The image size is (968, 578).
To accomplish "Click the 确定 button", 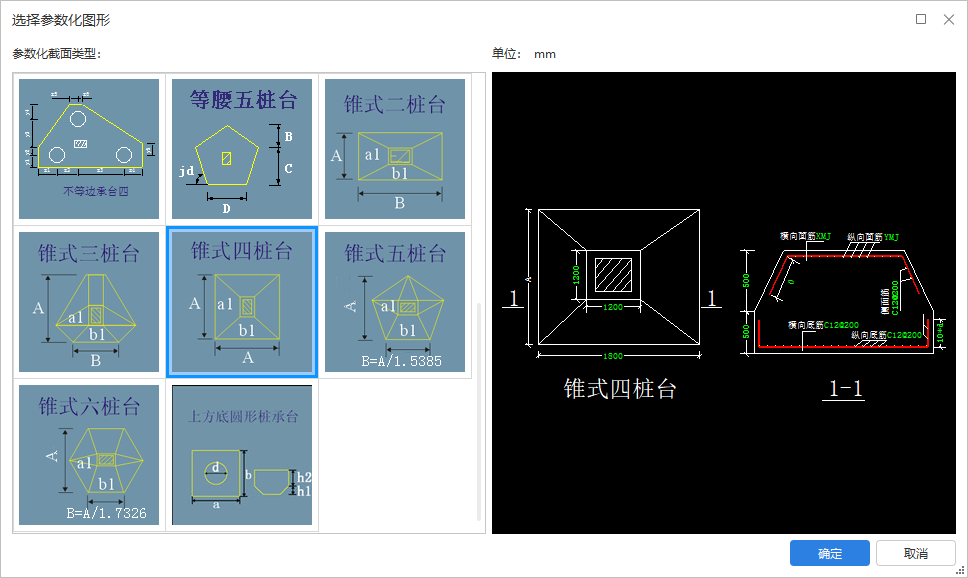I will [x=830, y=553].
